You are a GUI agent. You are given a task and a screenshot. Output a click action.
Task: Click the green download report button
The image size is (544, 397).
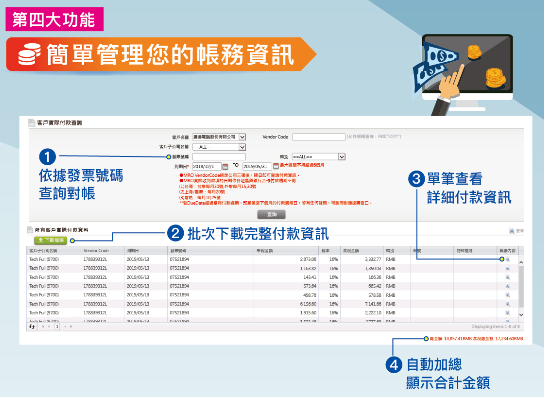(x=51, y=240)
